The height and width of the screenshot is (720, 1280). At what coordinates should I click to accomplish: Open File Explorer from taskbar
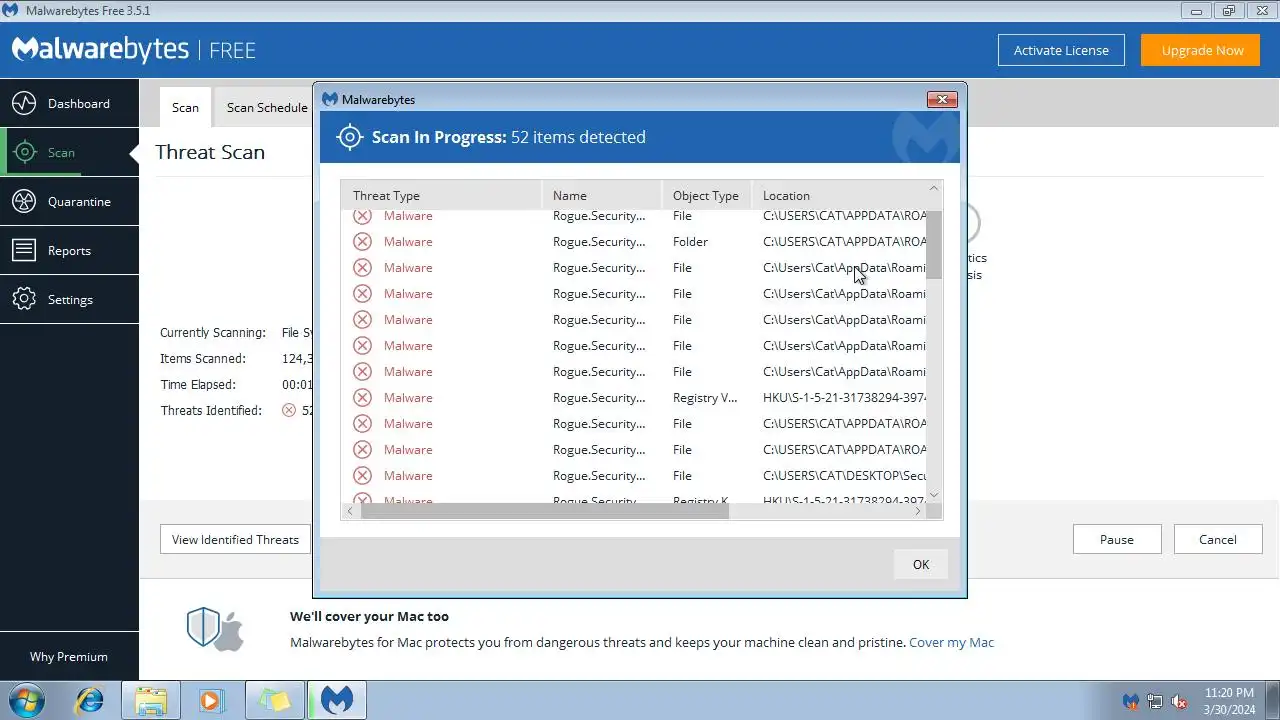(151, 700)
